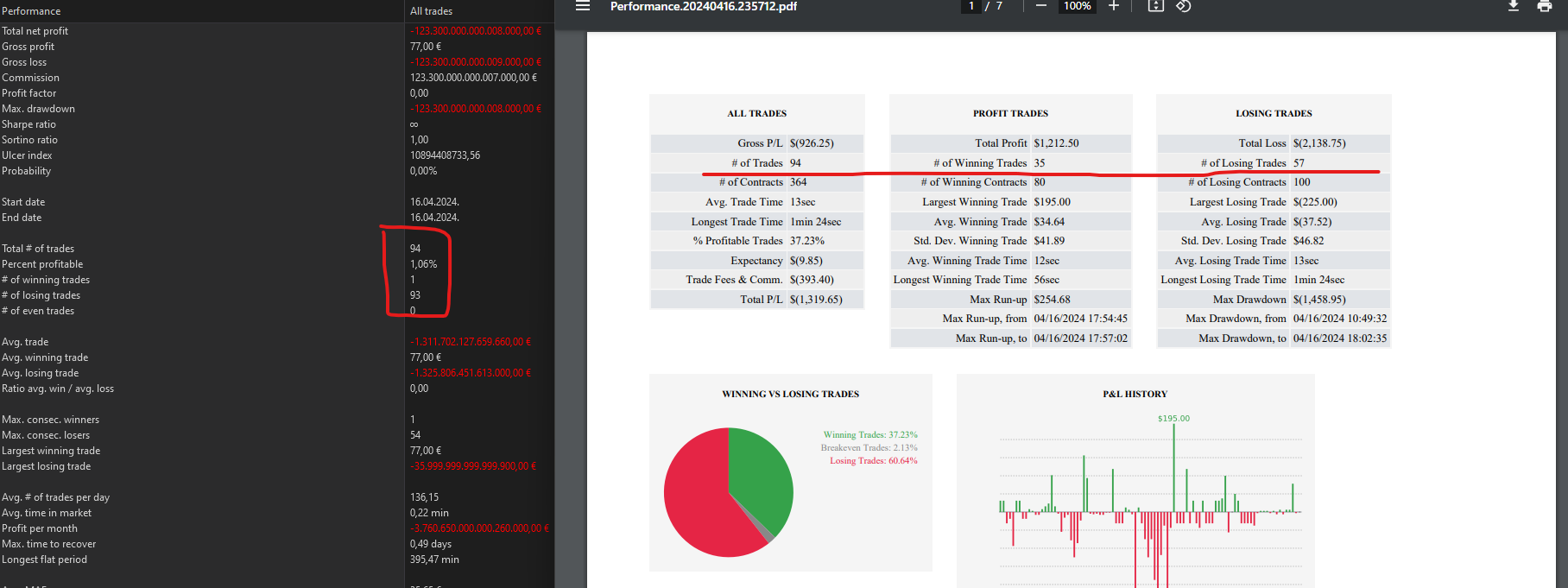Click the WINNING VS LOSING TRADES chart title
1568x588 pixels.
(x=791, y=394)
